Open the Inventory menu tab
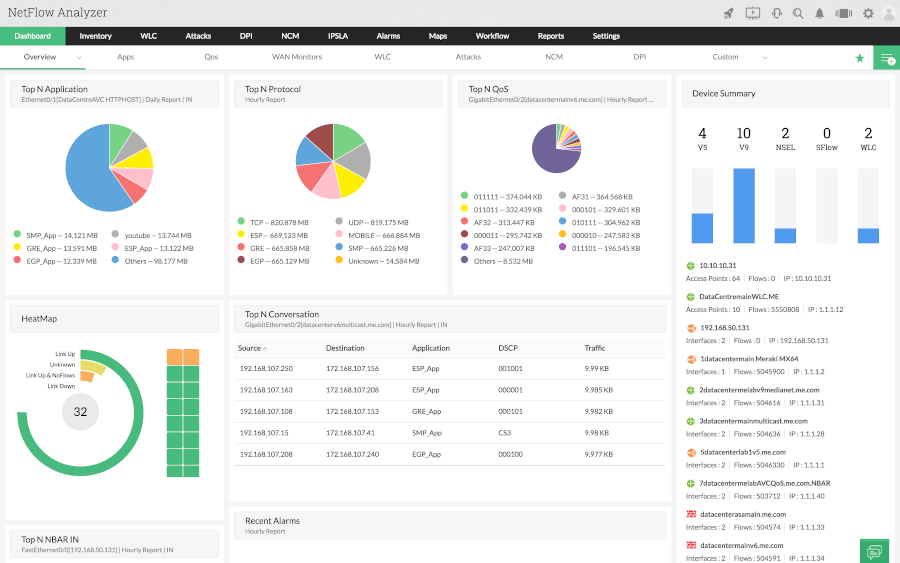Viewport: 900px width, 563px height. (96, 36)
